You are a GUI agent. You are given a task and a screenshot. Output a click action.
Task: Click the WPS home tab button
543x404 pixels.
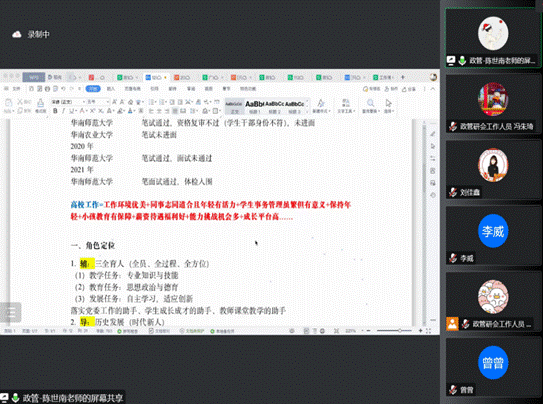tap(34, 77)
